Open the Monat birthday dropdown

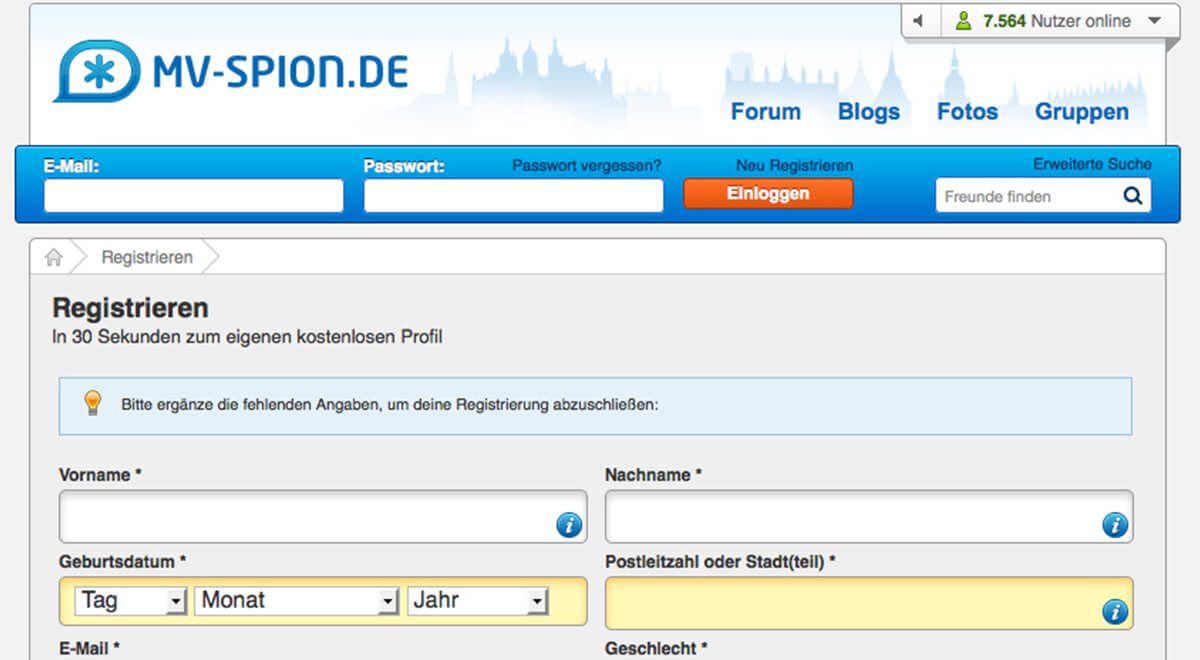[x=297, y=600]
